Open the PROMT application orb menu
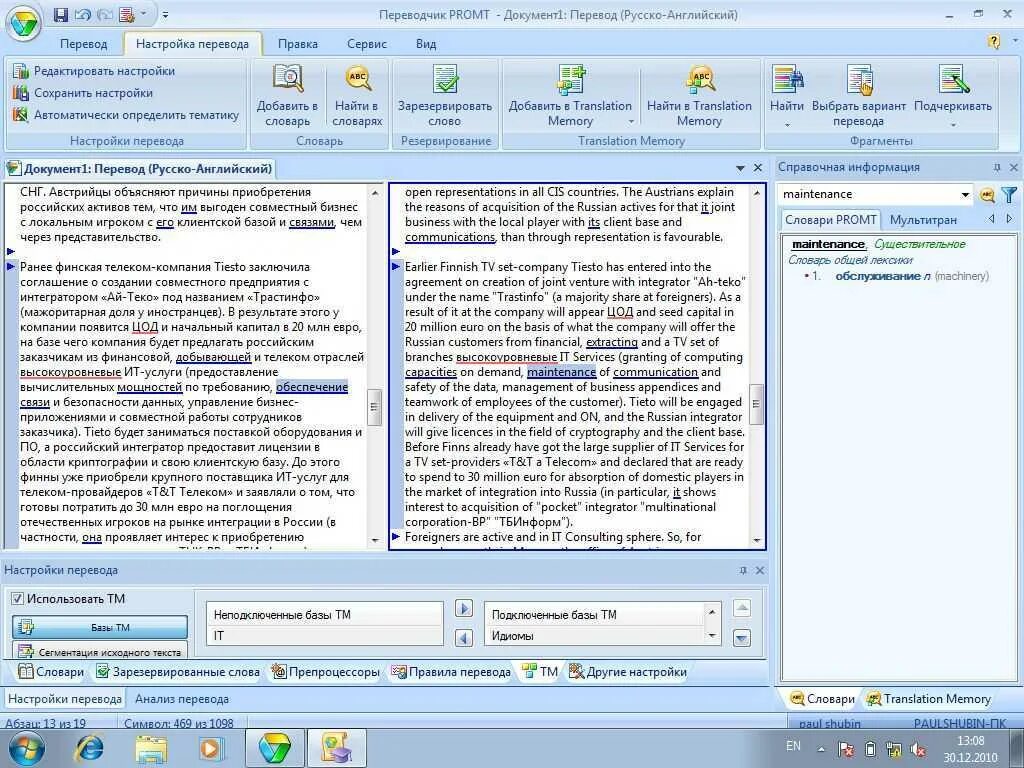The image size is (1024, 768). point(24,24)
